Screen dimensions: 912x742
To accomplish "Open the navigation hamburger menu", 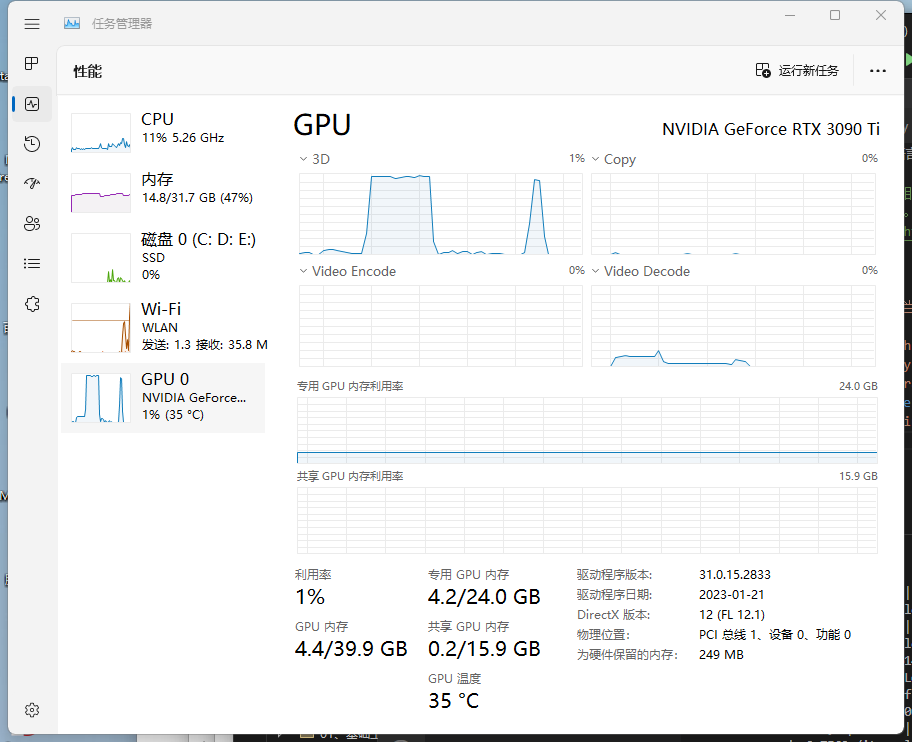I will 31,24.
